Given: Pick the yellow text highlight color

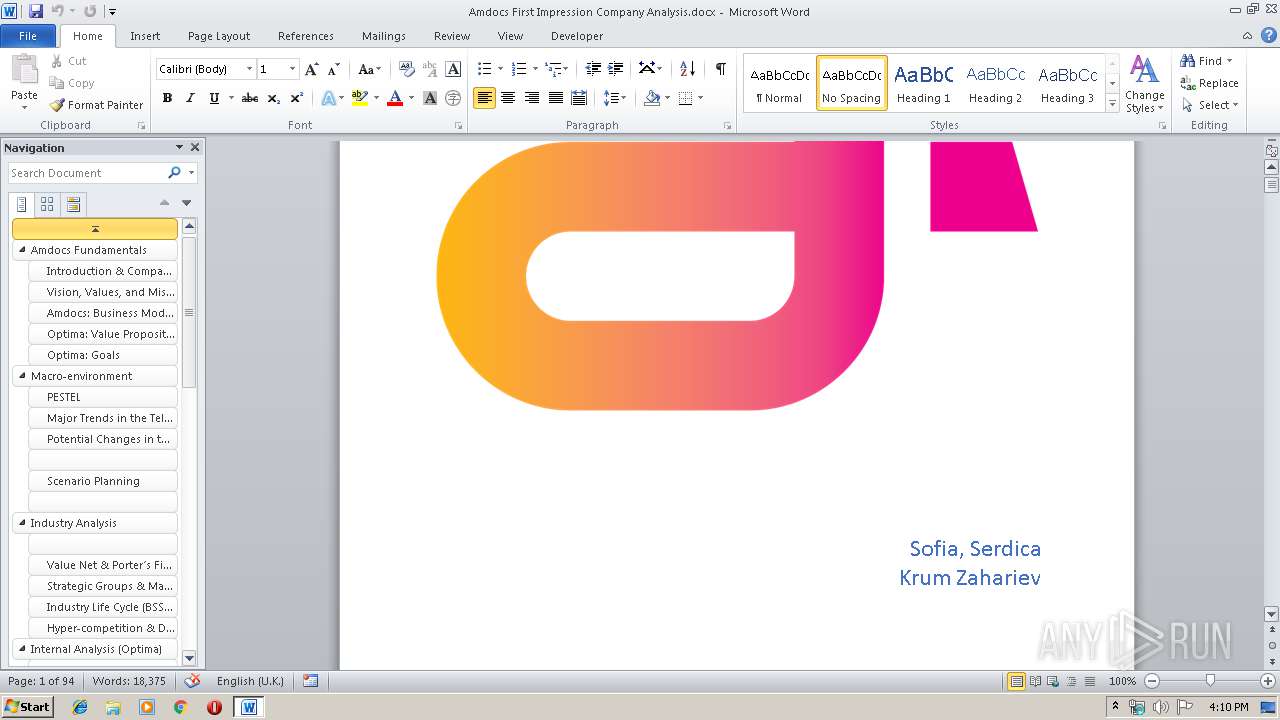Looking at the screenshot, I should click(x=360, y=98).
